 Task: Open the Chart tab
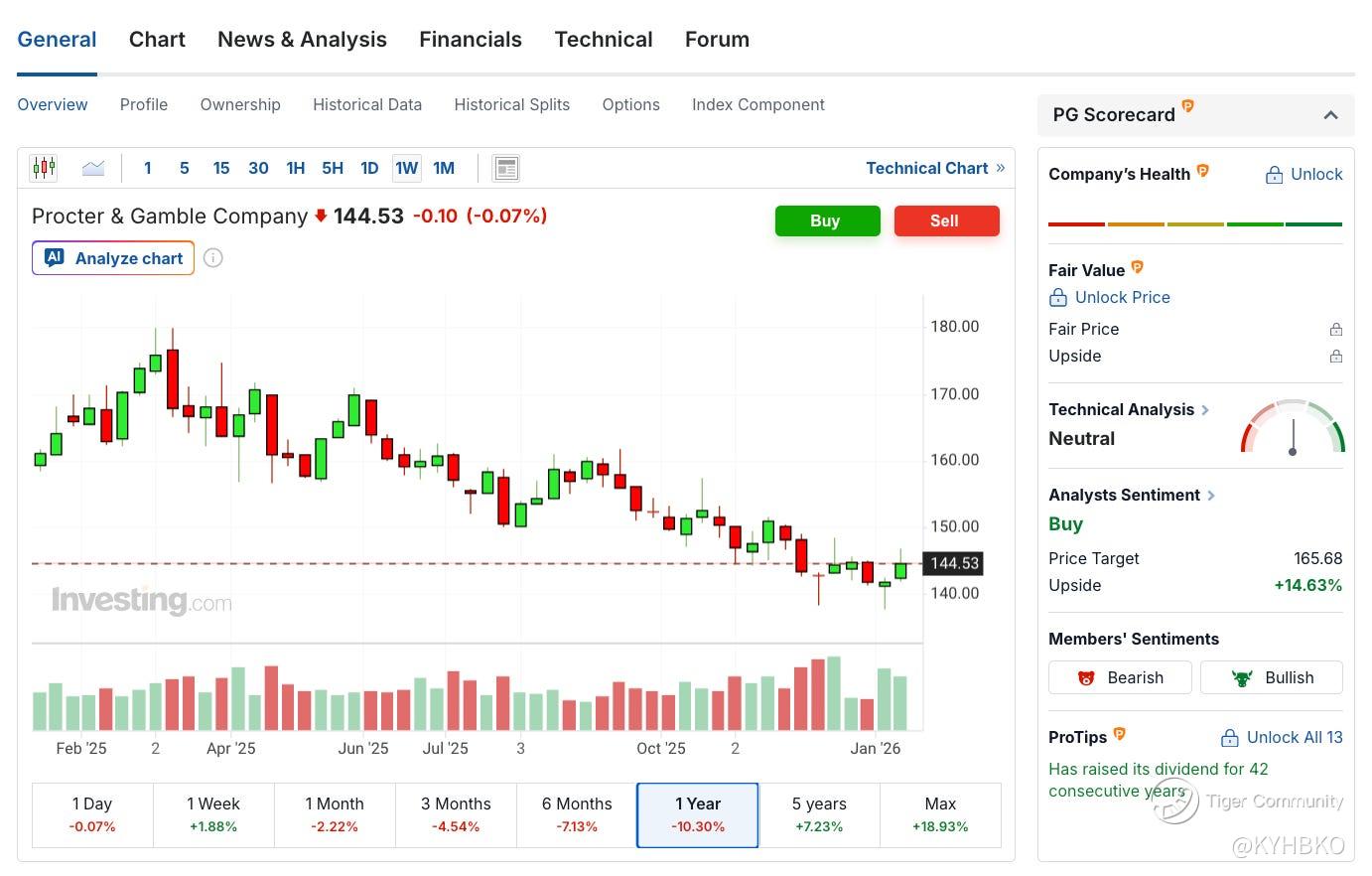click(157, 40)
